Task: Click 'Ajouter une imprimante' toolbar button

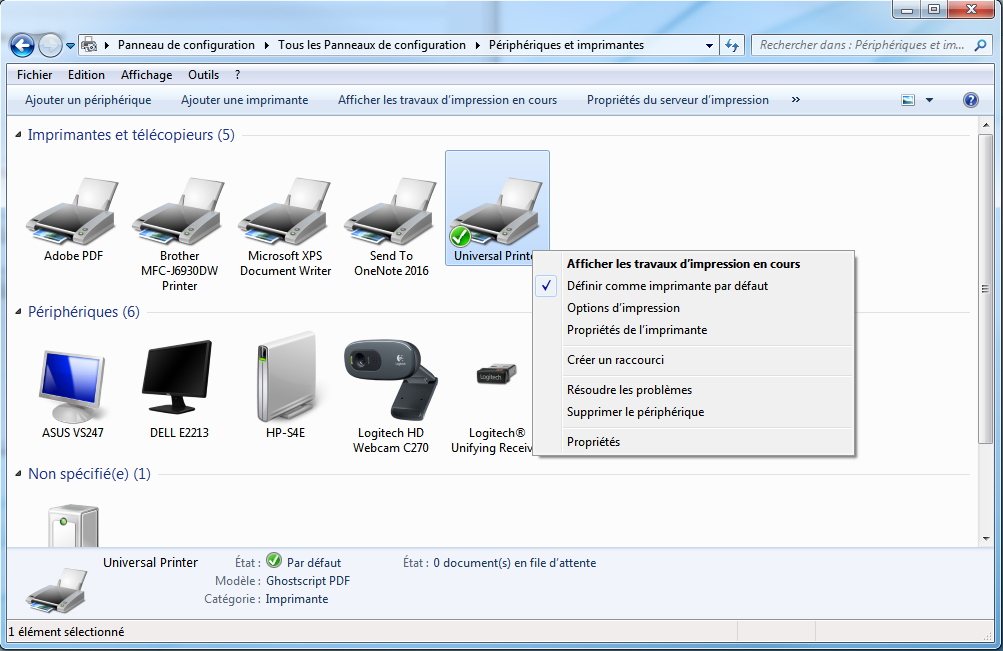Action: [244, 100]
